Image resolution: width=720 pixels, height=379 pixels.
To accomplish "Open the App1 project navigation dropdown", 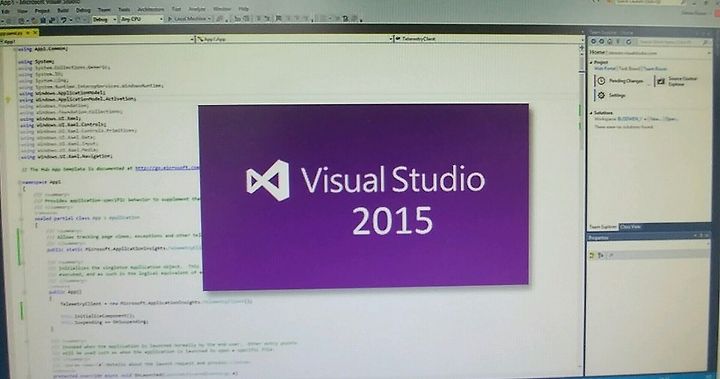I will [x=97, y=41].
